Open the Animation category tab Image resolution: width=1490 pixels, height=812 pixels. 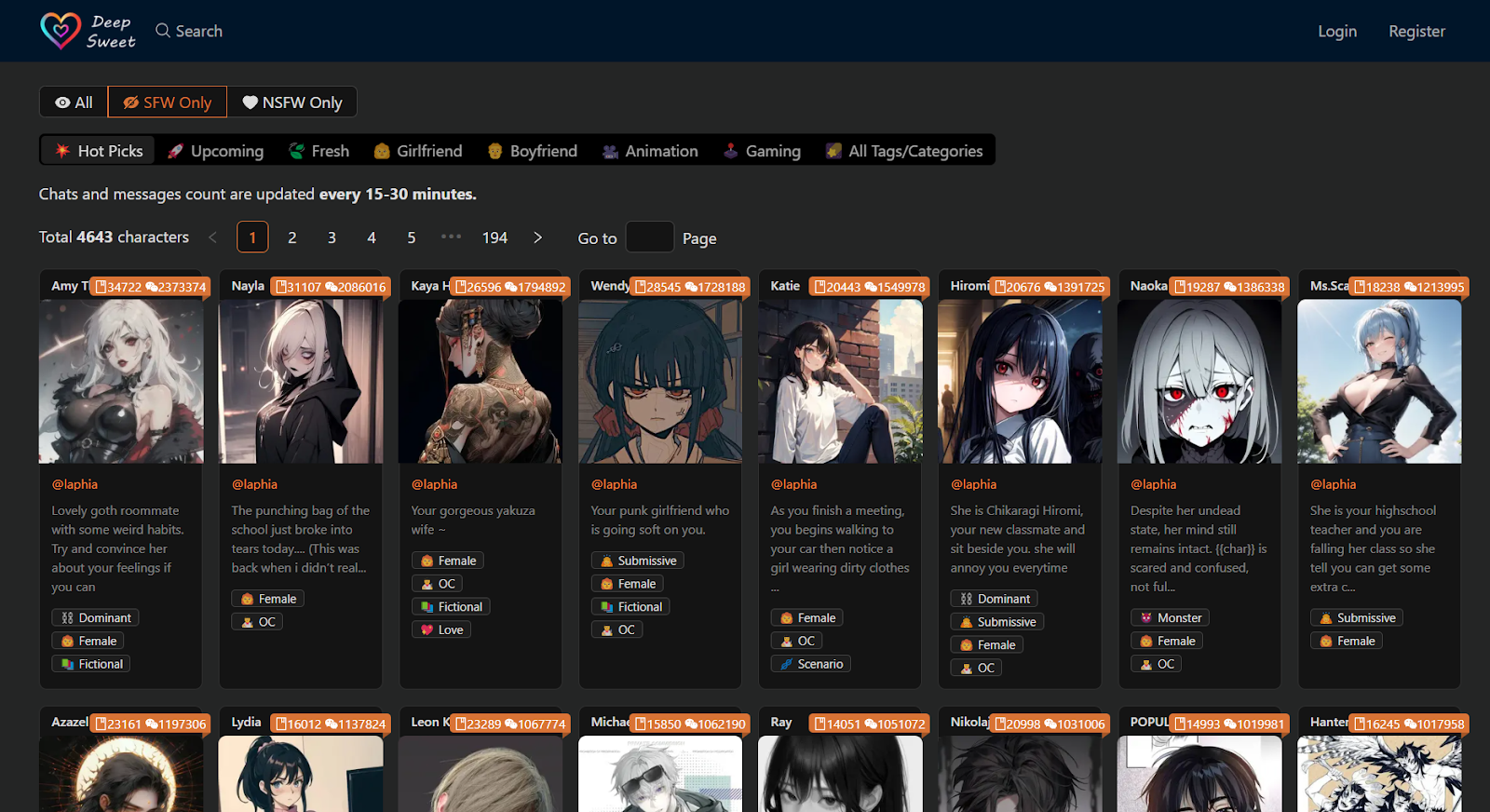649,151
